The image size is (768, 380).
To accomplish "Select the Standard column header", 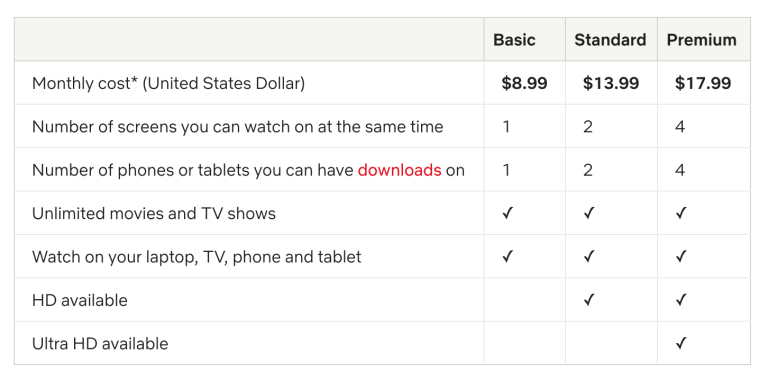I will coord(610,40).
